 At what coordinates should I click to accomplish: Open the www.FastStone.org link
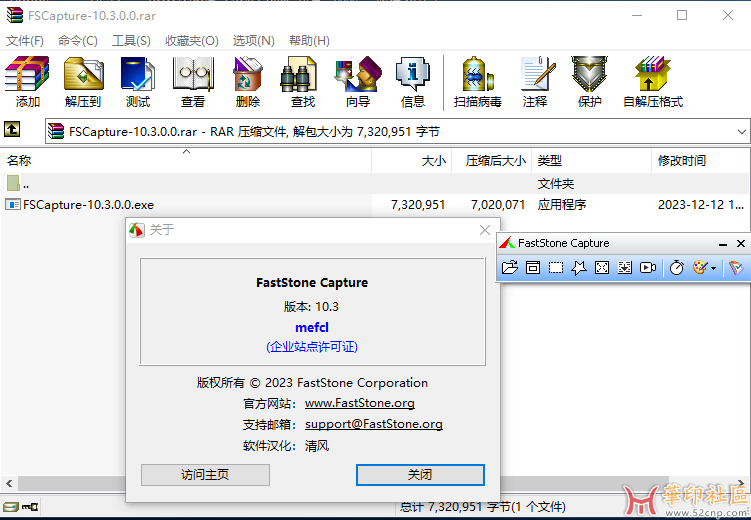tap(359, 403)
